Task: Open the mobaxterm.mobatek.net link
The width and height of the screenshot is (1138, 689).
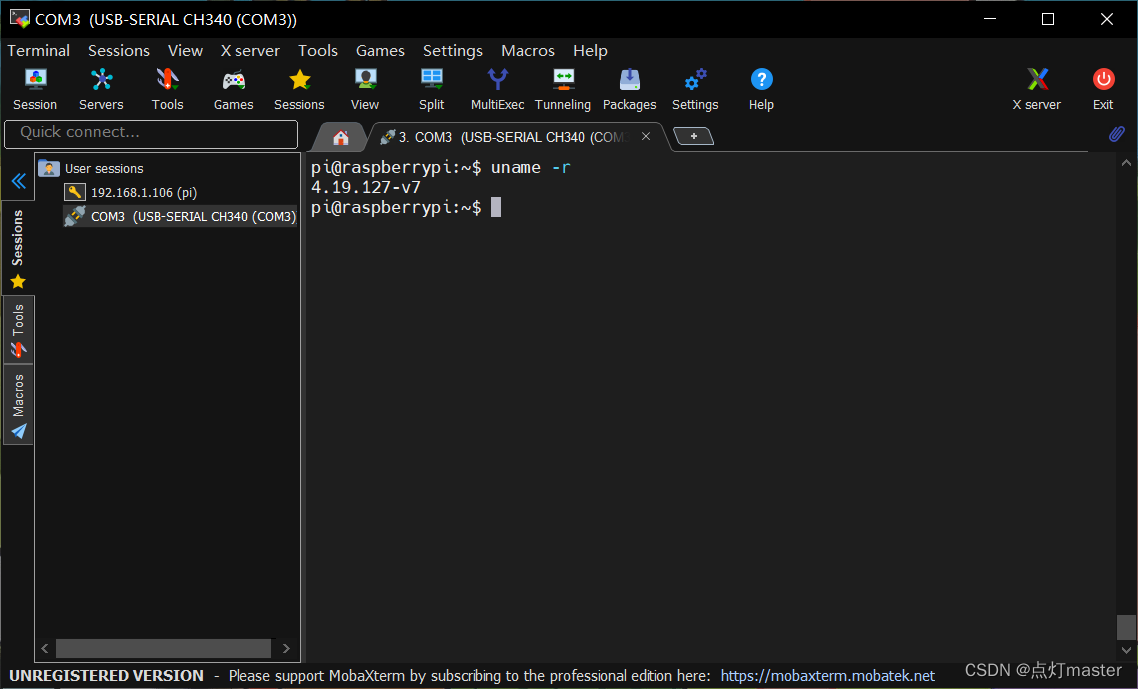Action: pos(827,676)
